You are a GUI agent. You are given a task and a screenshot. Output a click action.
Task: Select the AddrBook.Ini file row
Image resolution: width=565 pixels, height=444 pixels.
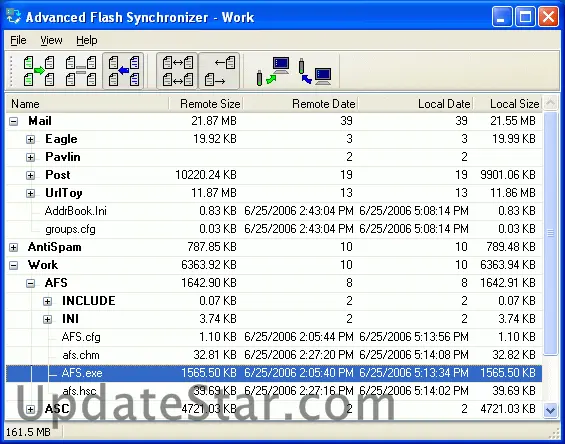[274, 211]
